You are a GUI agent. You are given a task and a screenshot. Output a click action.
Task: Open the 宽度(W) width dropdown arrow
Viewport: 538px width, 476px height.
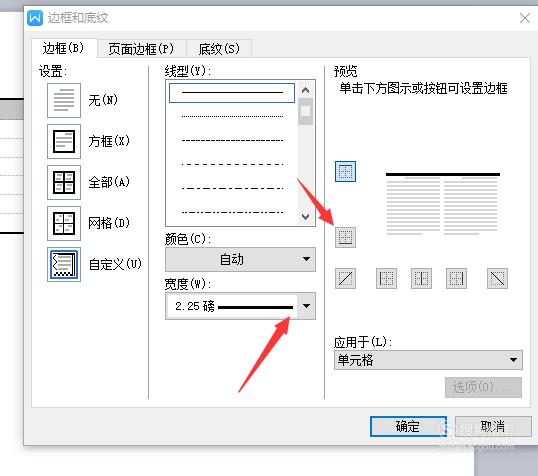pos(306,306)
